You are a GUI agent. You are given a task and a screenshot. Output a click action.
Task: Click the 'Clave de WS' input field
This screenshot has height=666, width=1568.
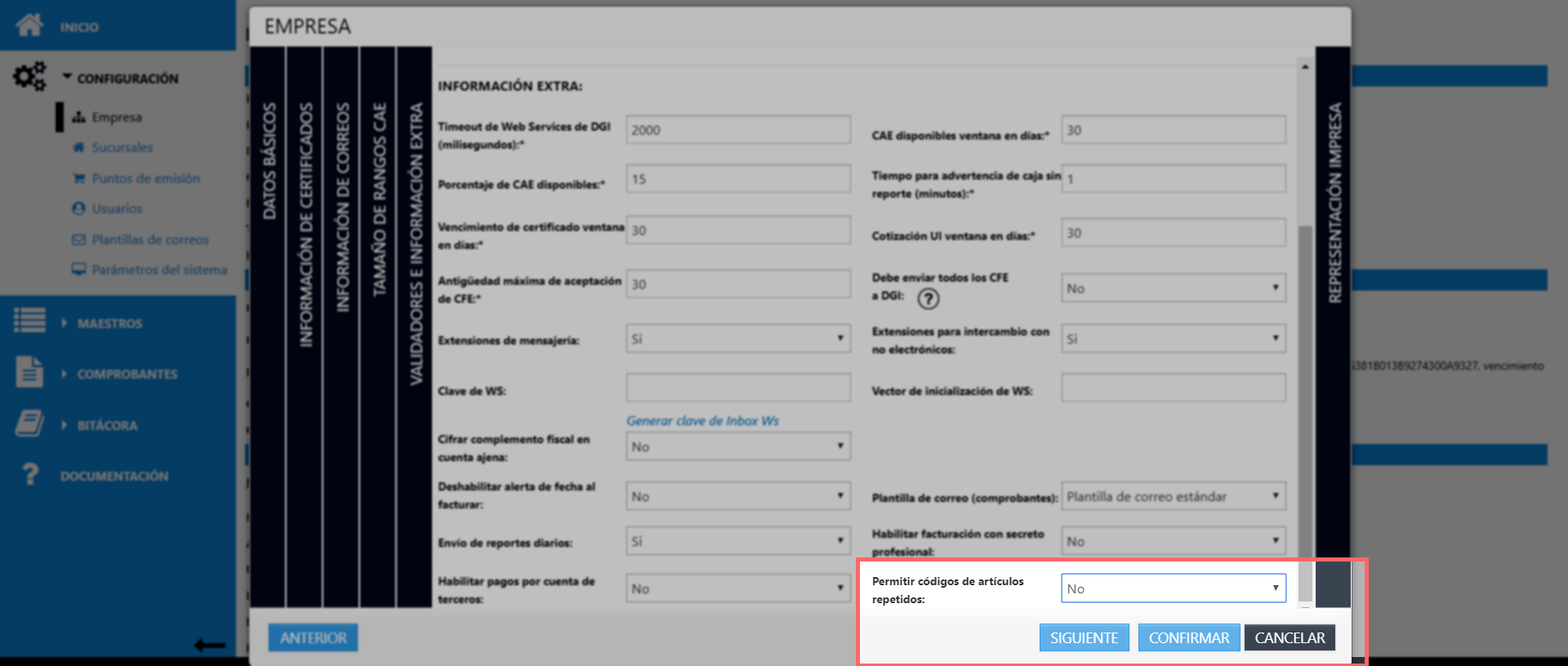click(x=737, y=388)
